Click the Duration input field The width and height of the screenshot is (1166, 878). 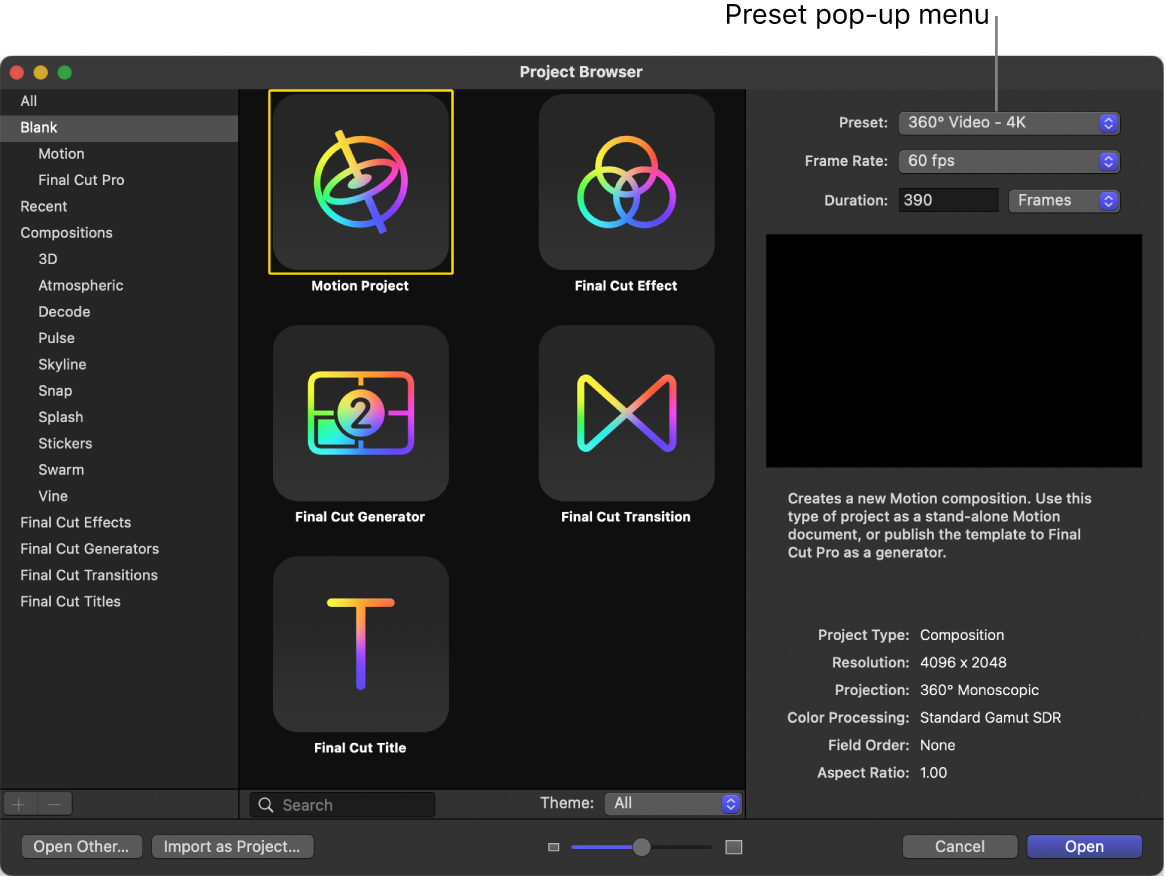947,200
